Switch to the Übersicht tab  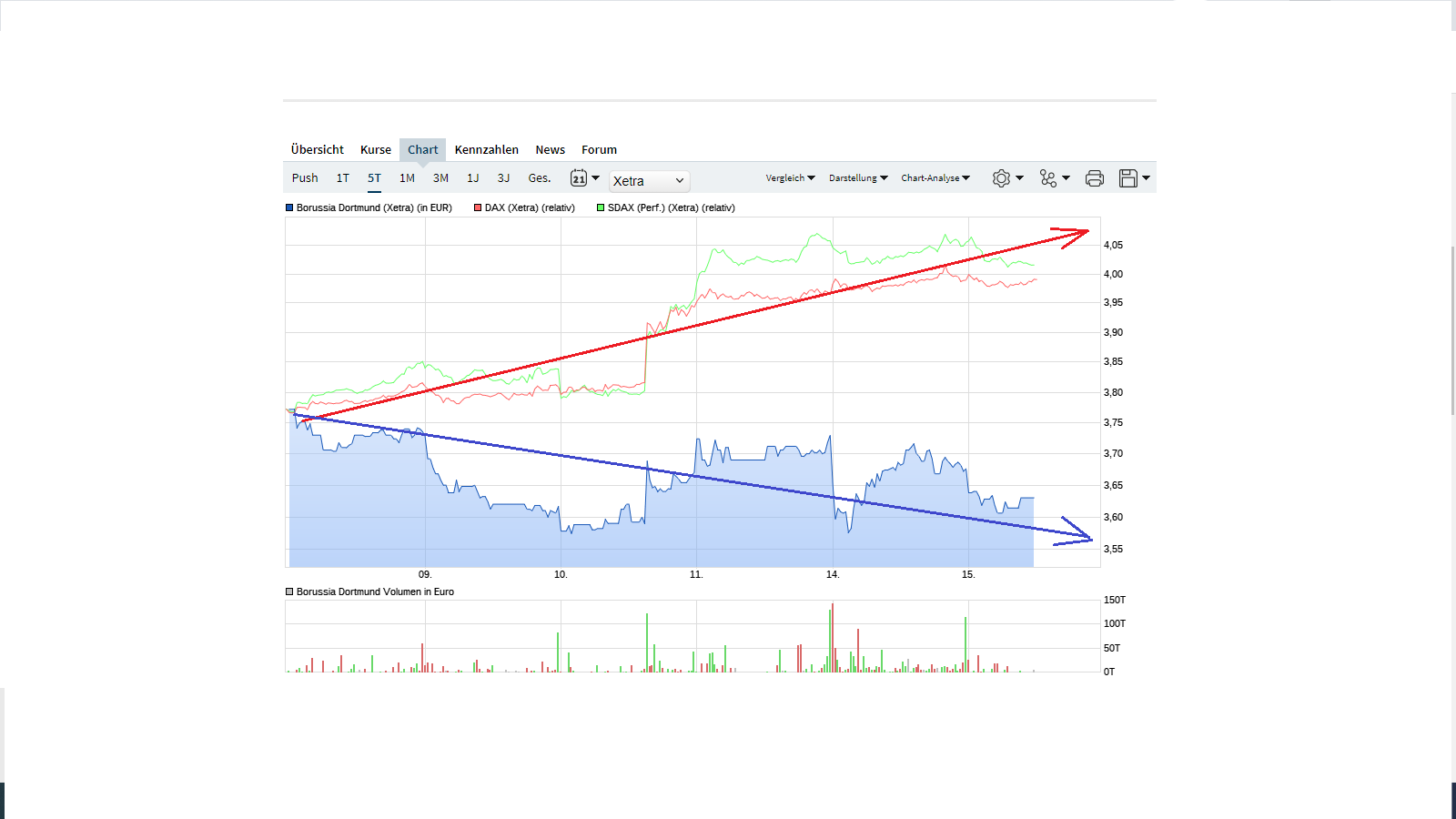[318, 150]
